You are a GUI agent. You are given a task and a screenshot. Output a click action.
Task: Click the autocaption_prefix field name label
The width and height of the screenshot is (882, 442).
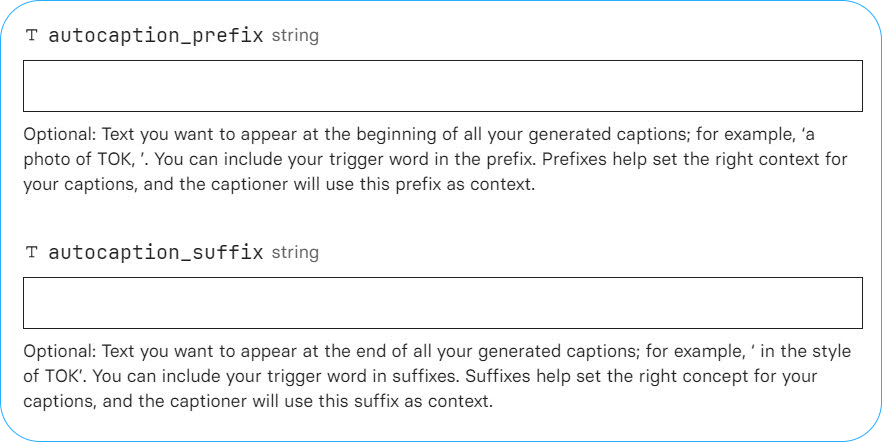pyautogui.click(x=156, y=36)
